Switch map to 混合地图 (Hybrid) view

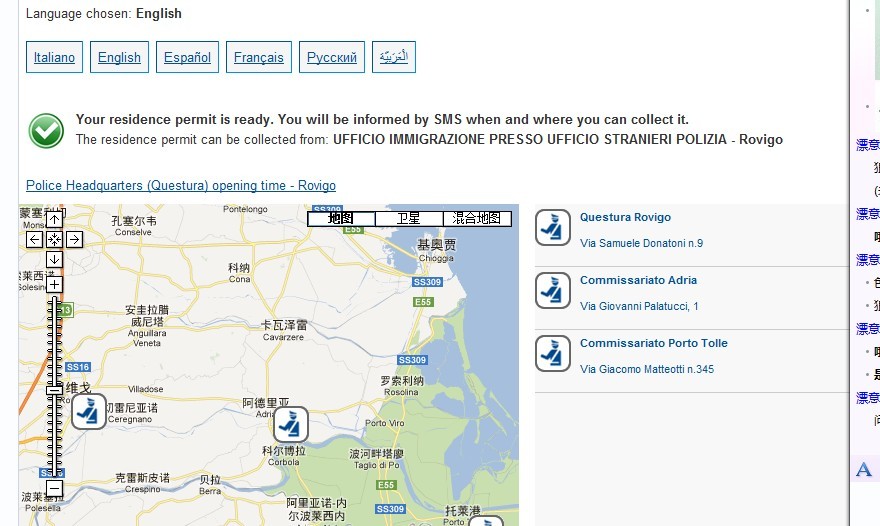point(477,218)
